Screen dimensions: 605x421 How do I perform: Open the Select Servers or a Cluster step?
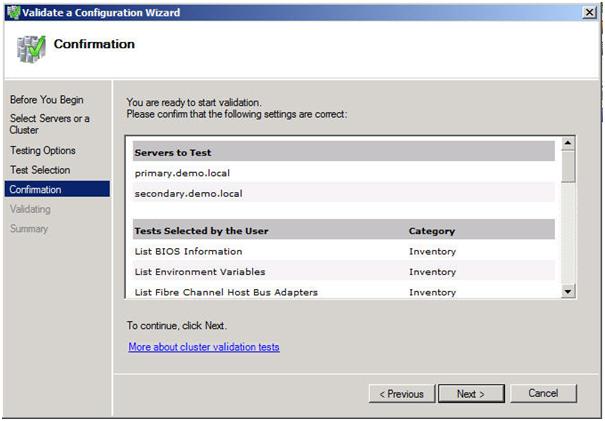coord(49,124)
